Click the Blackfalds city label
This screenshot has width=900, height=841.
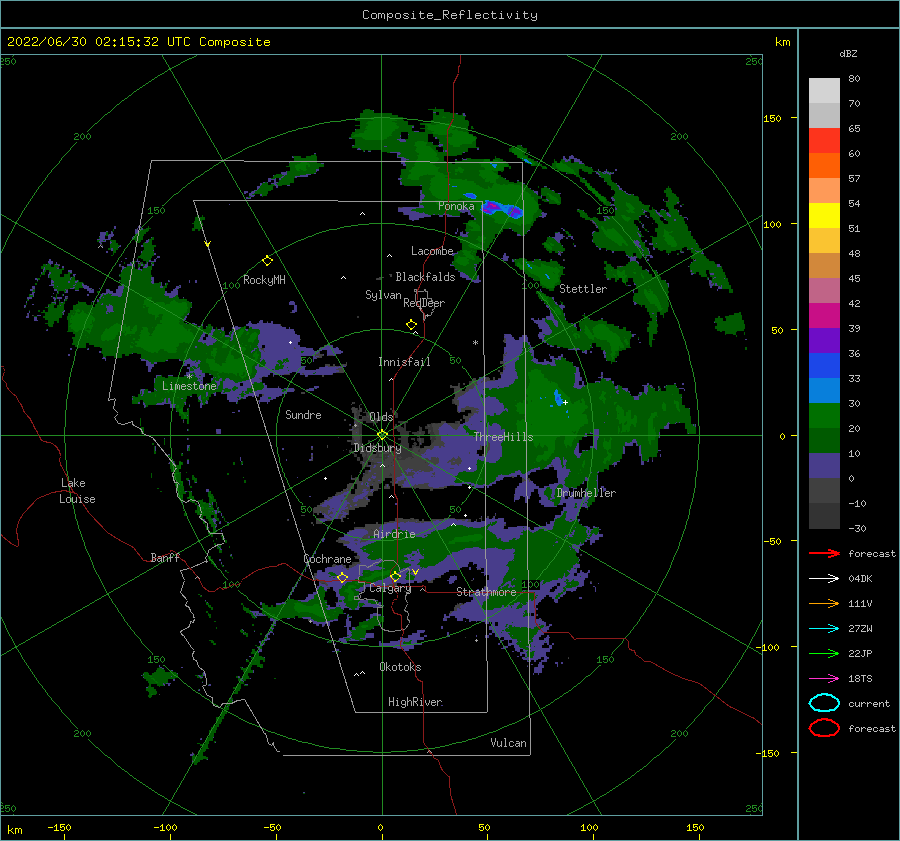(425, 277)
